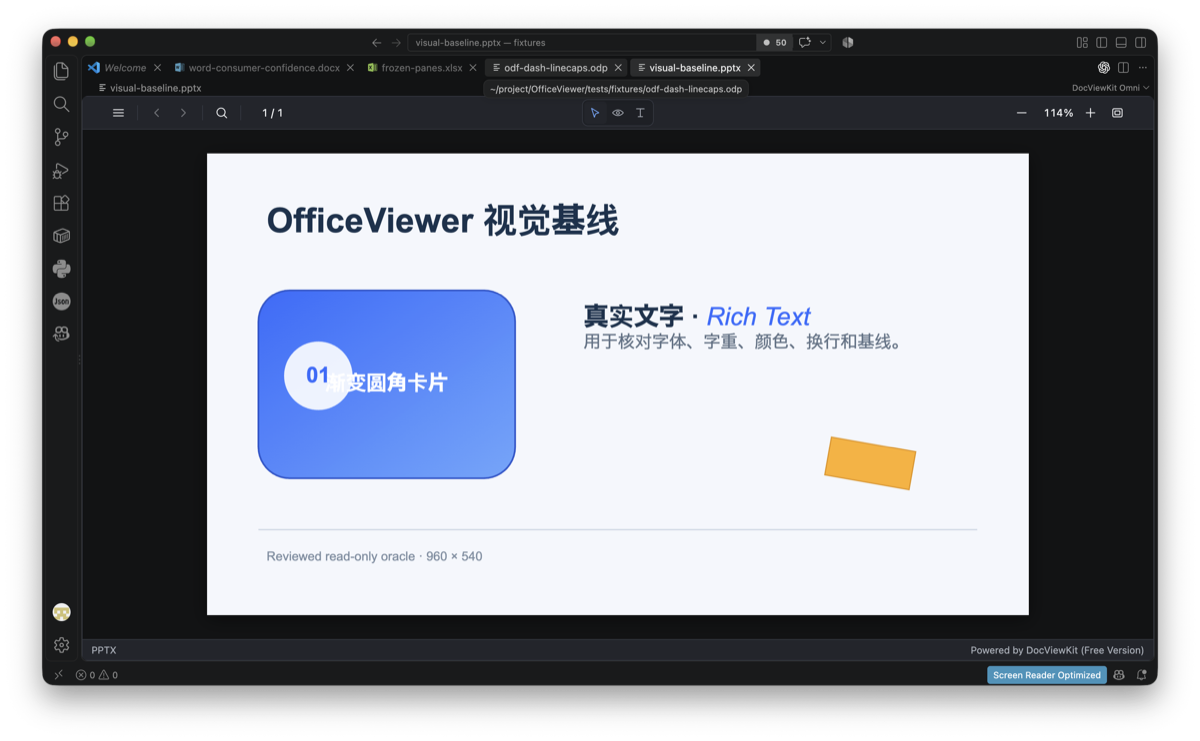The width and height of the screenshot is (1200, 741).
Task: Open the Search view in activity bar
Action: (61, 104)
